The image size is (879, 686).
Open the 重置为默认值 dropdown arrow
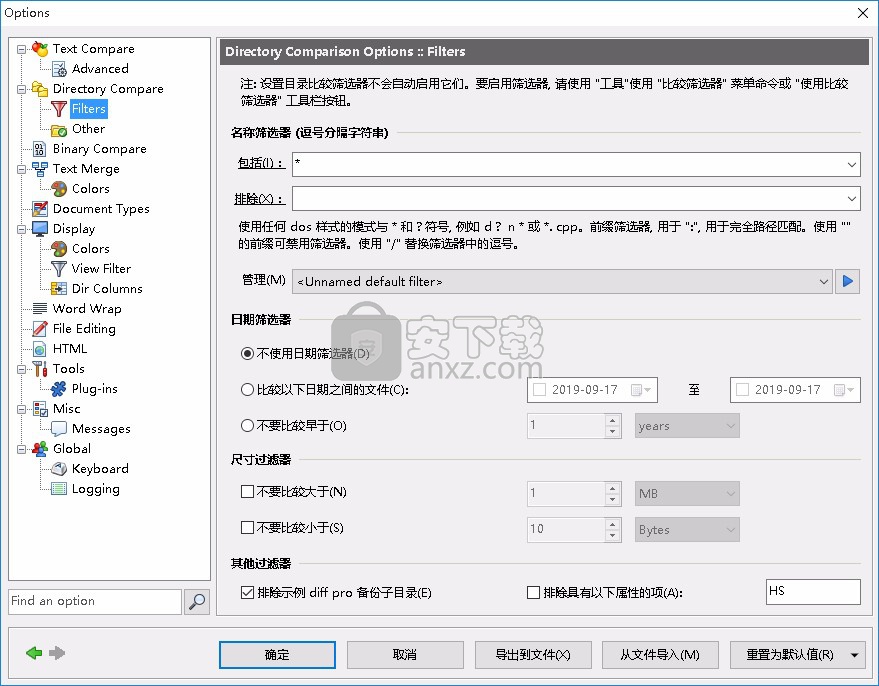click(854, 655)
